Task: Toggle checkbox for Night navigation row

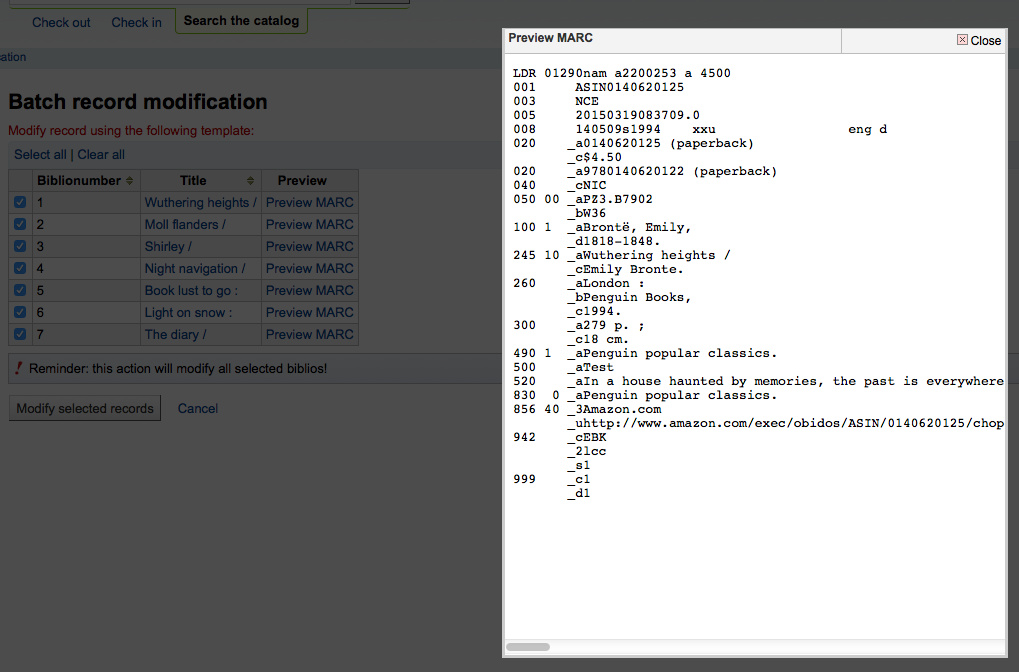Action: point(21,268)
